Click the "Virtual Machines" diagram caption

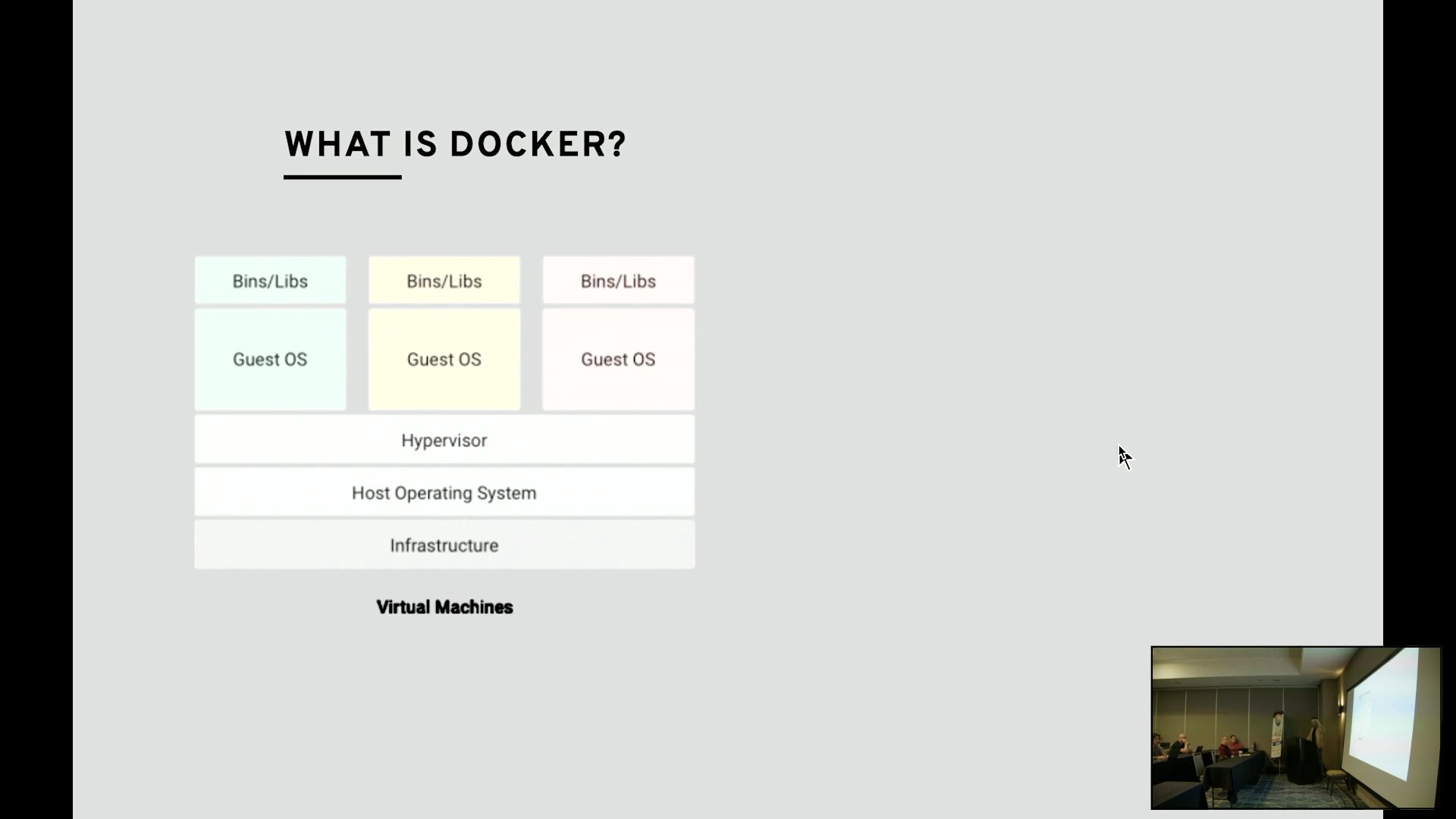[444, 607]
